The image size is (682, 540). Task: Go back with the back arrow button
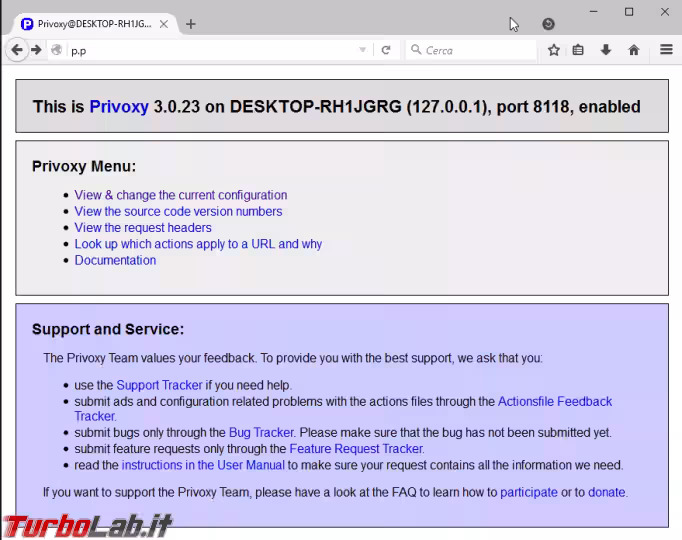[17, 50]
